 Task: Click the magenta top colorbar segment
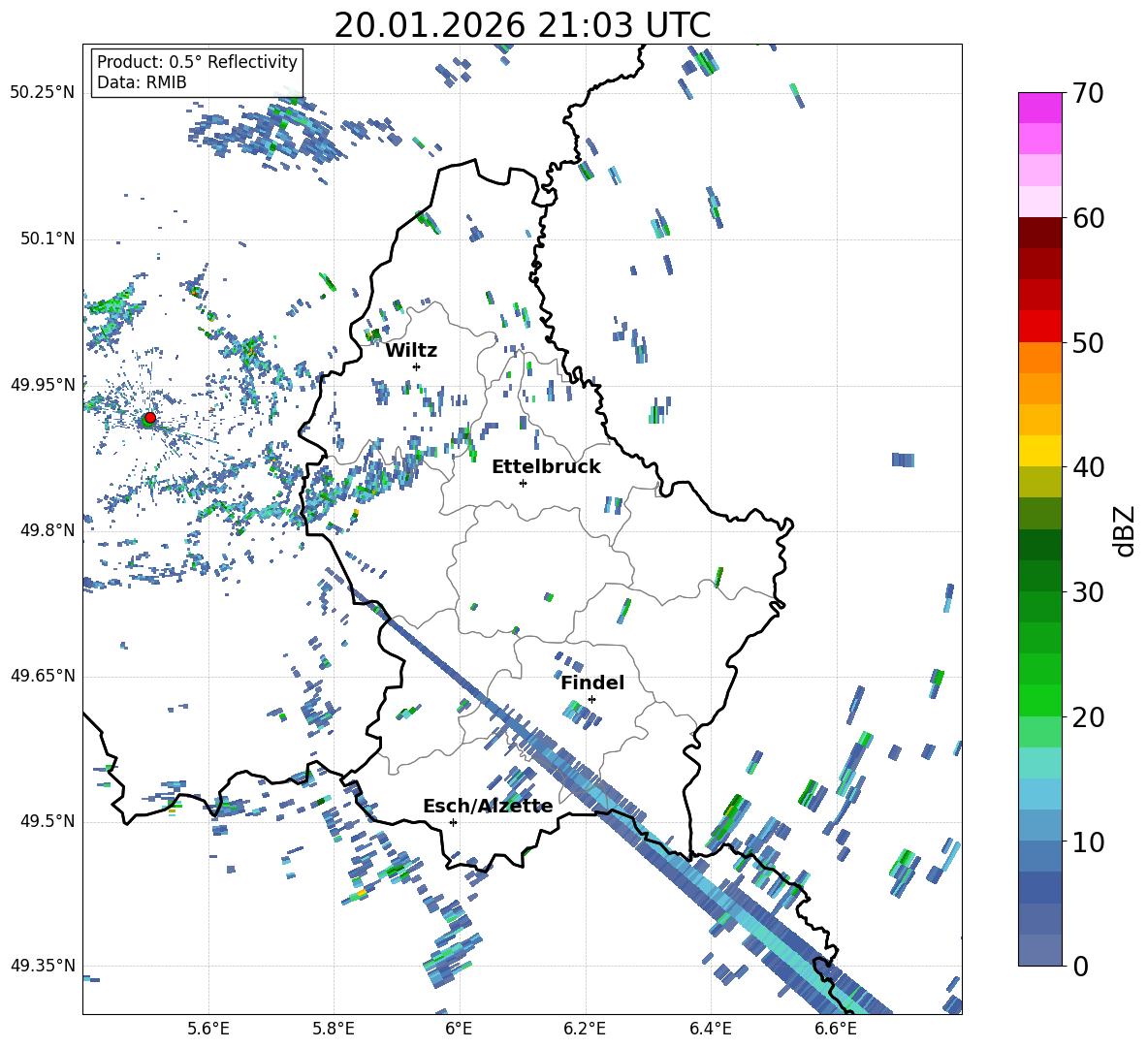click(x=1039, y=108)
